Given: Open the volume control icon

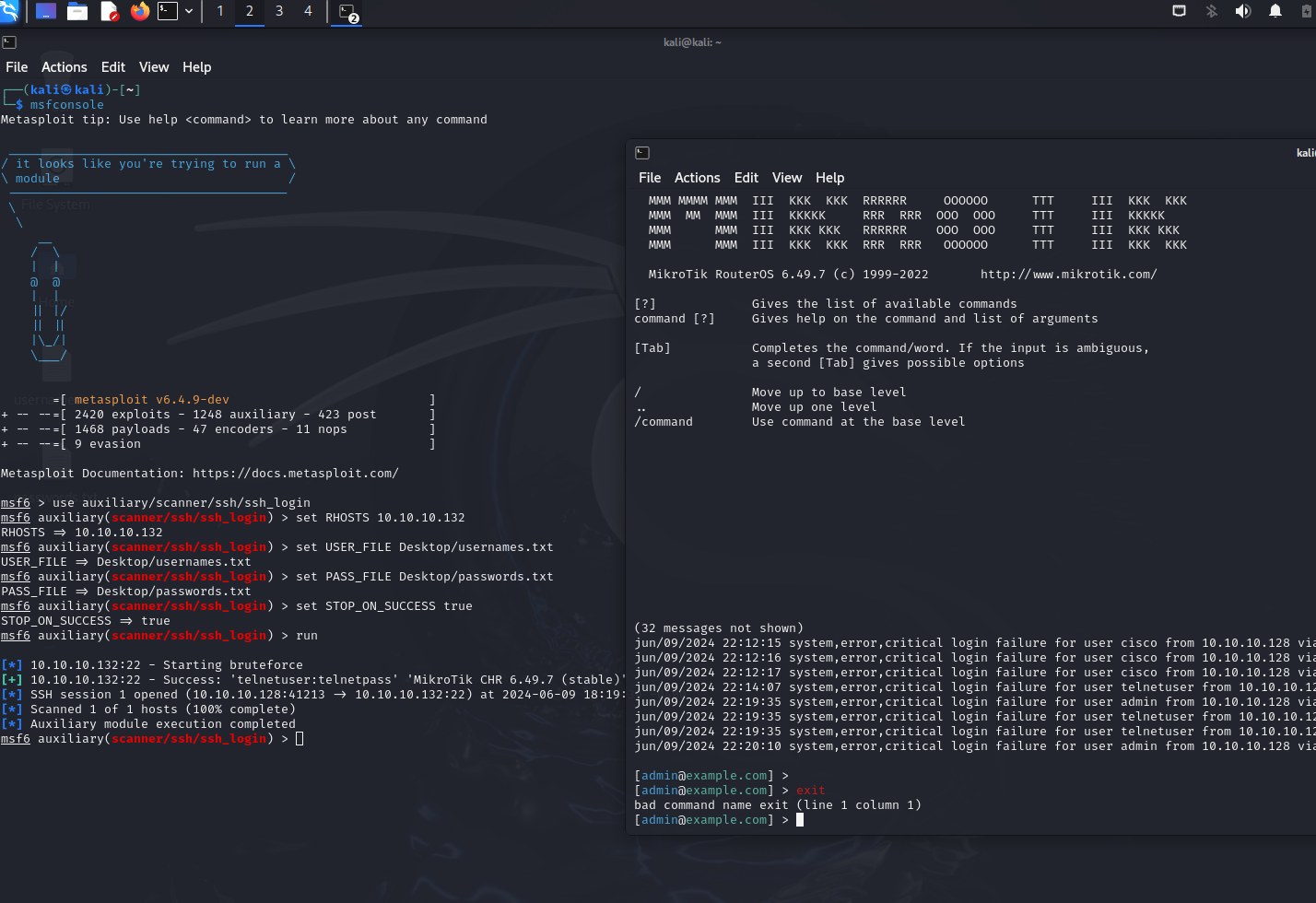Looking at the screenshot, I should (x=1243, y=11).
